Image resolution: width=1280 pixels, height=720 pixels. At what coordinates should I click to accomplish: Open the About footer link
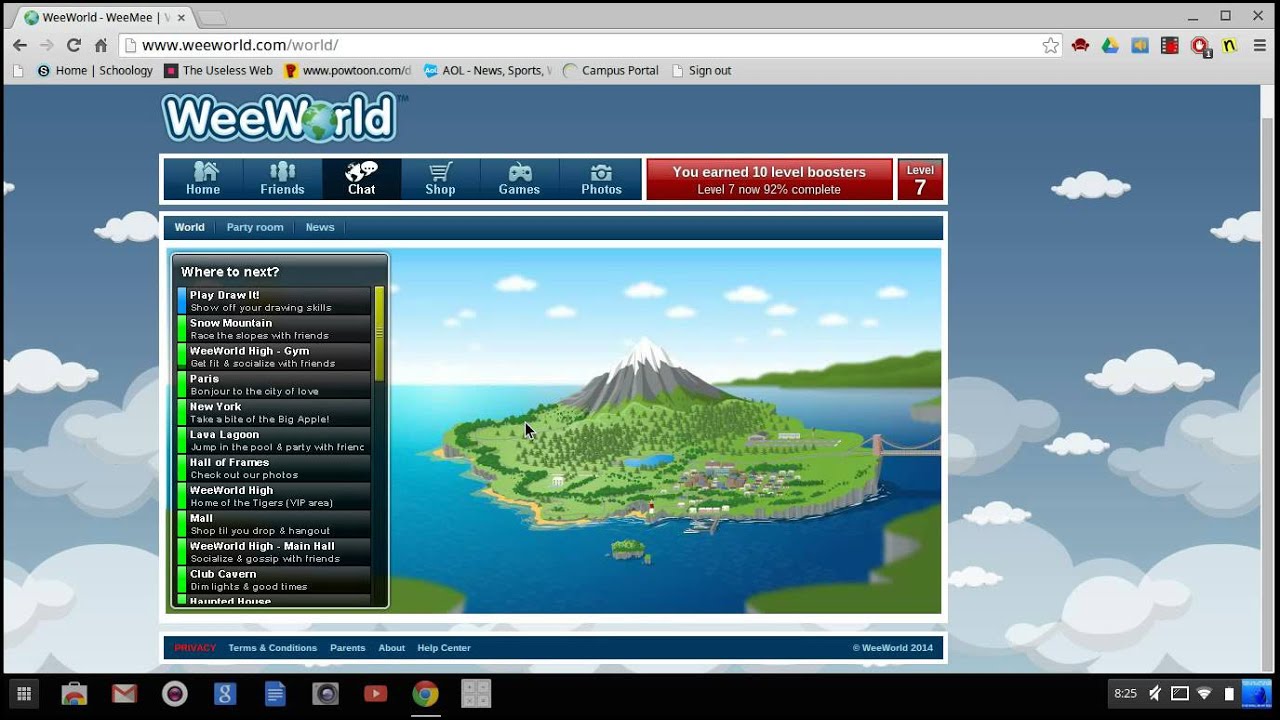391,648
